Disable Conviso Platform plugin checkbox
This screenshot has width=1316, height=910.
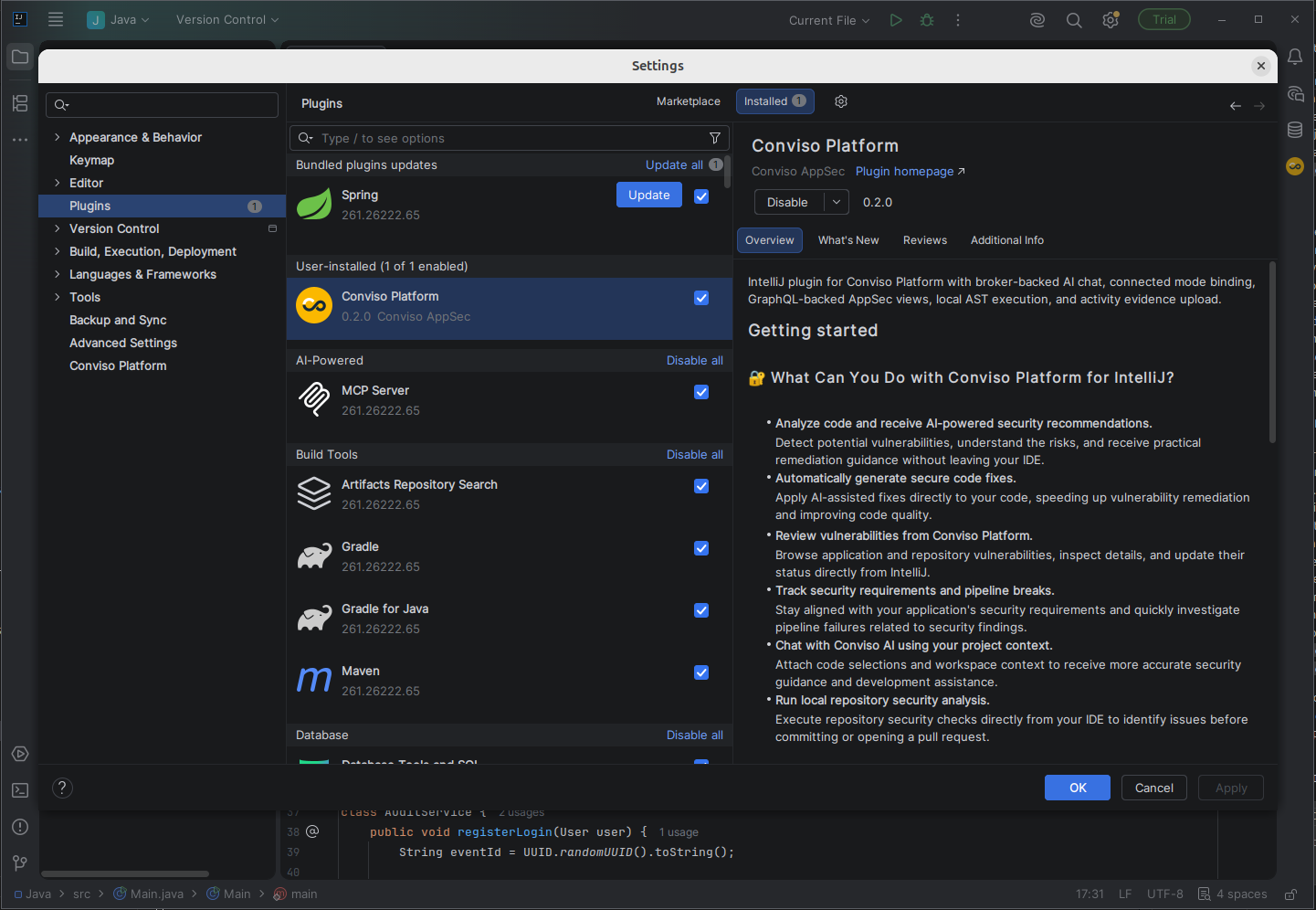701,298
